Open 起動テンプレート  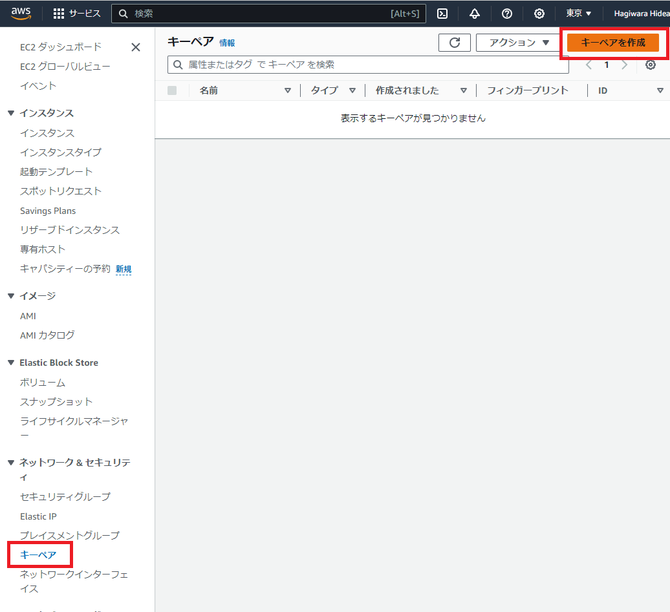(56, 171)
